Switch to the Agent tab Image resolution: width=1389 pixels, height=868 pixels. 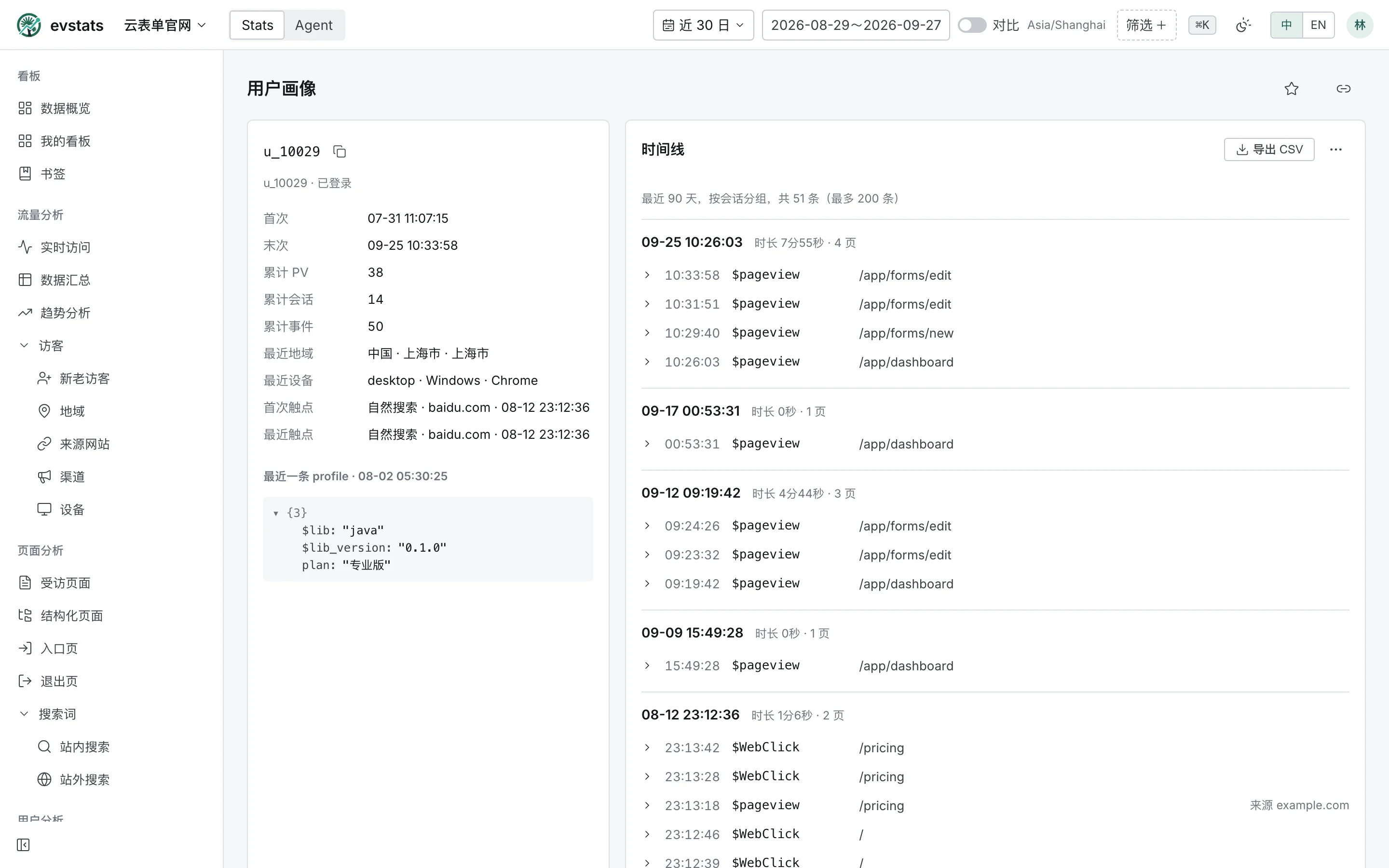tap(313, 25)
